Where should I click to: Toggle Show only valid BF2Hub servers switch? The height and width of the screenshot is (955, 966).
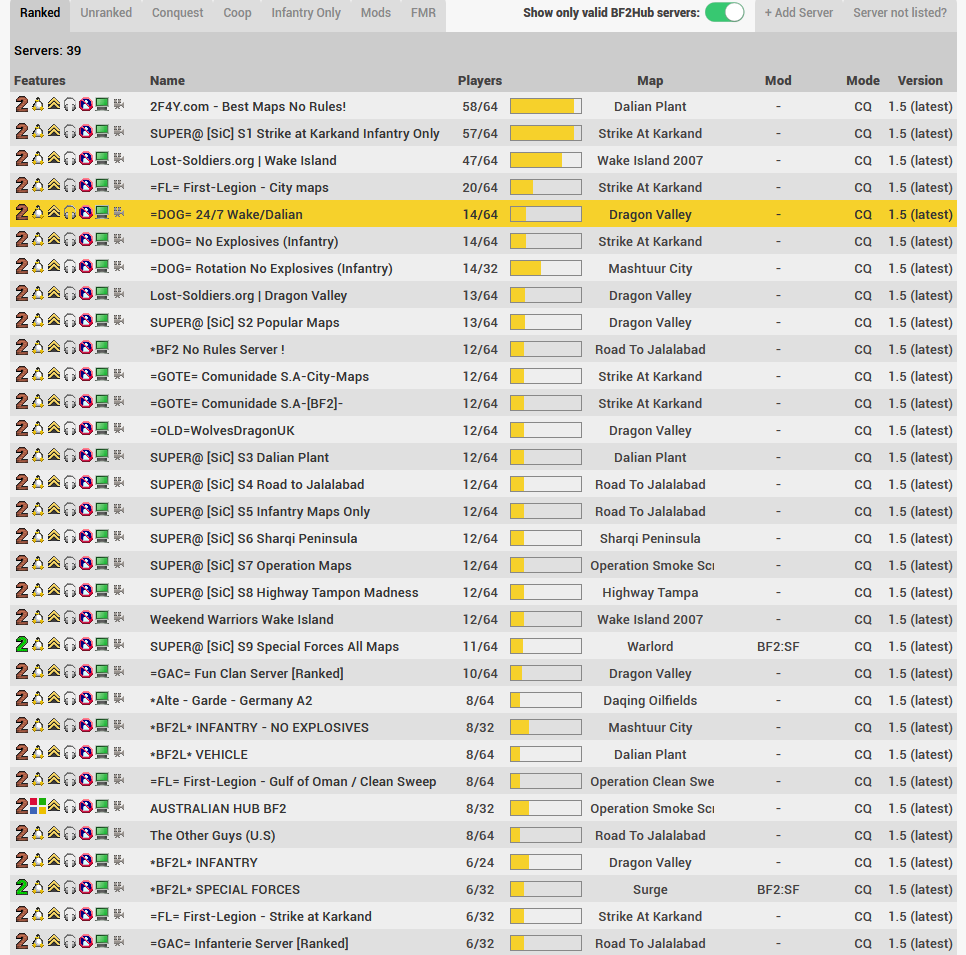724,12
